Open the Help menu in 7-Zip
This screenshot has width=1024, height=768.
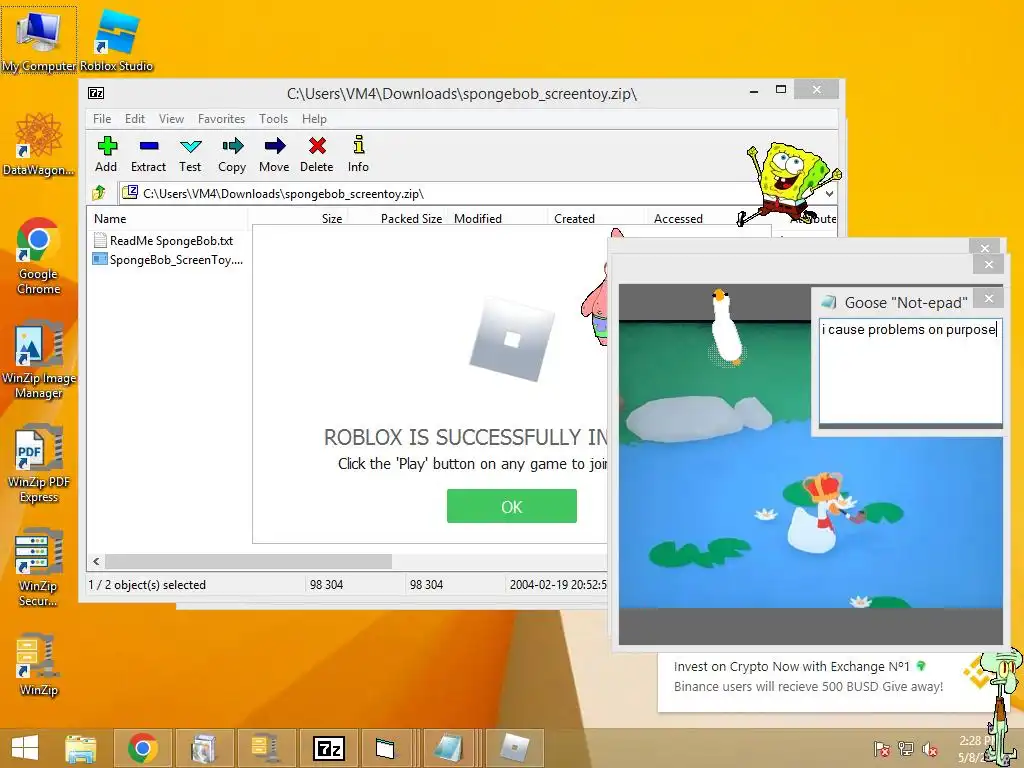[x=314, y=119]
